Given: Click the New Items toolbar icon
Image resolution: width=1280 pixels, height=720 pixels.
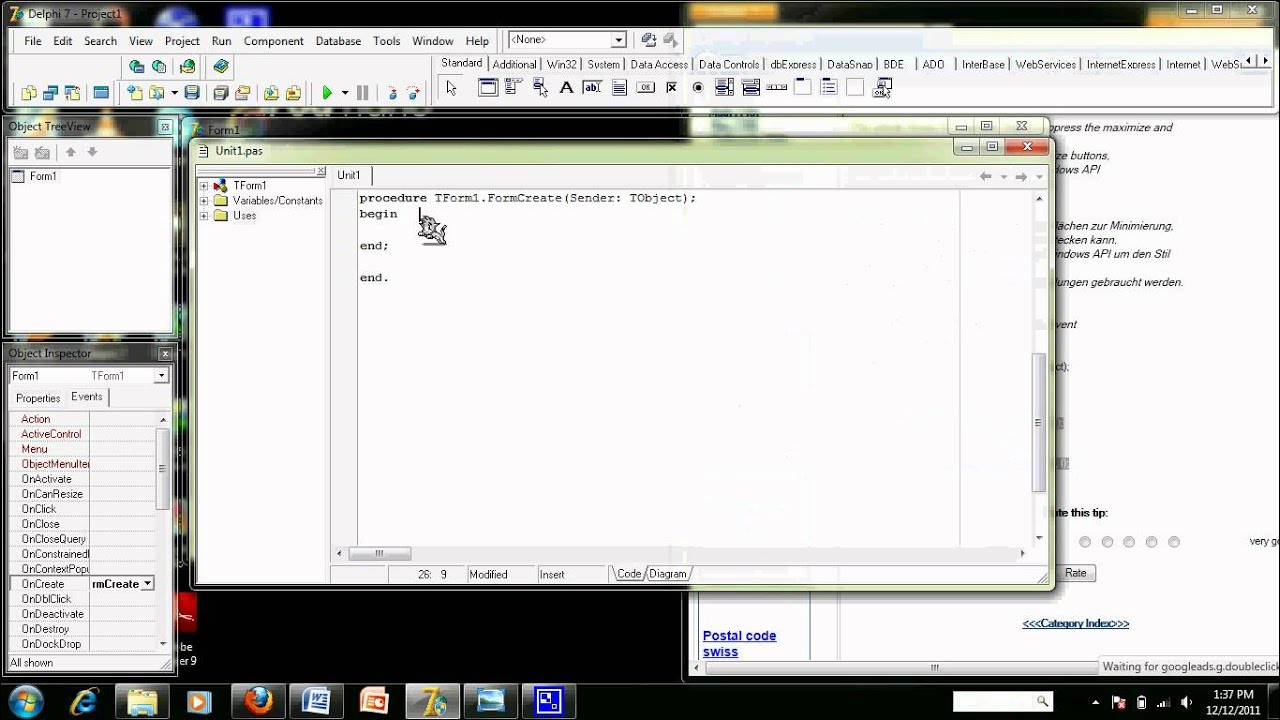Looking at the screenshot, I should coord(136,93).
